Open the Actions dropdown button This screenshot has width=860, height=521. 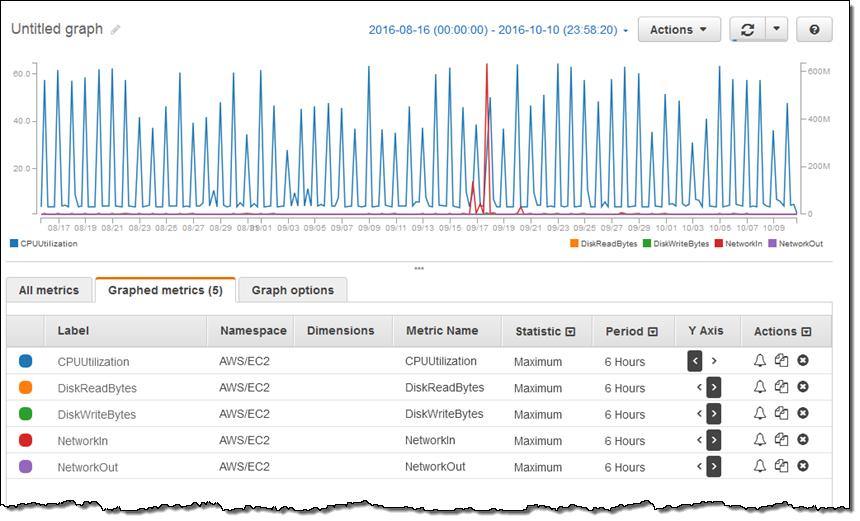coord(679,30)
